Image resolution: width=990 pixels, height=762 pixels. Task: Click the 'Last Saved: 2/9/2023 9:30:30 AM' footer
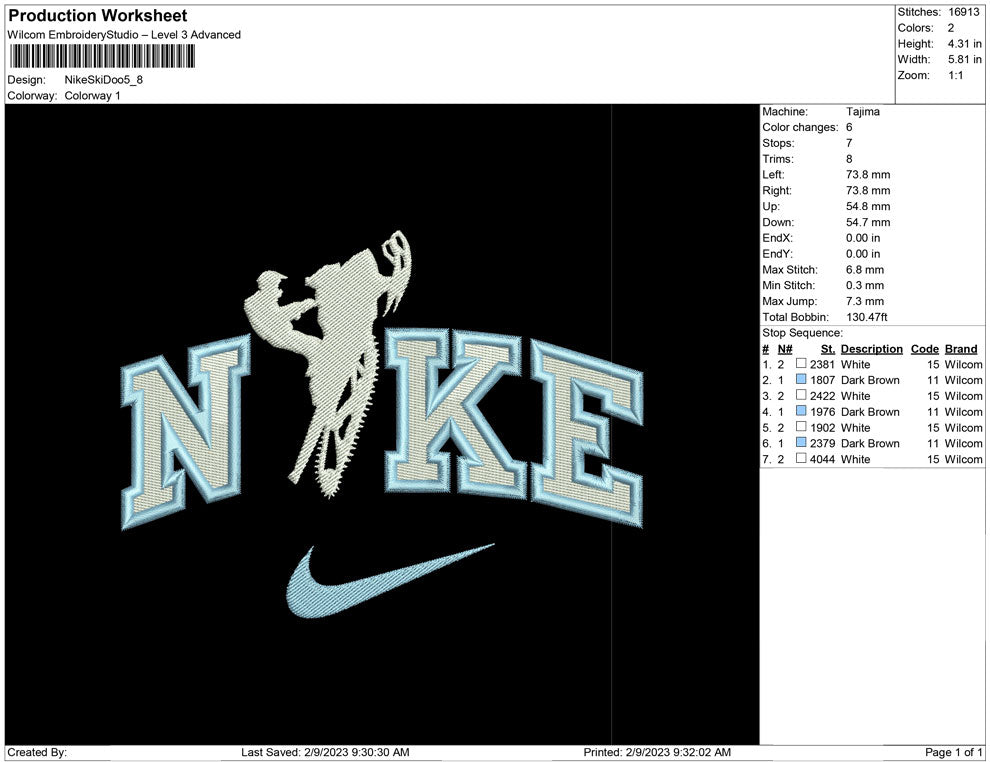coord(325,752)
